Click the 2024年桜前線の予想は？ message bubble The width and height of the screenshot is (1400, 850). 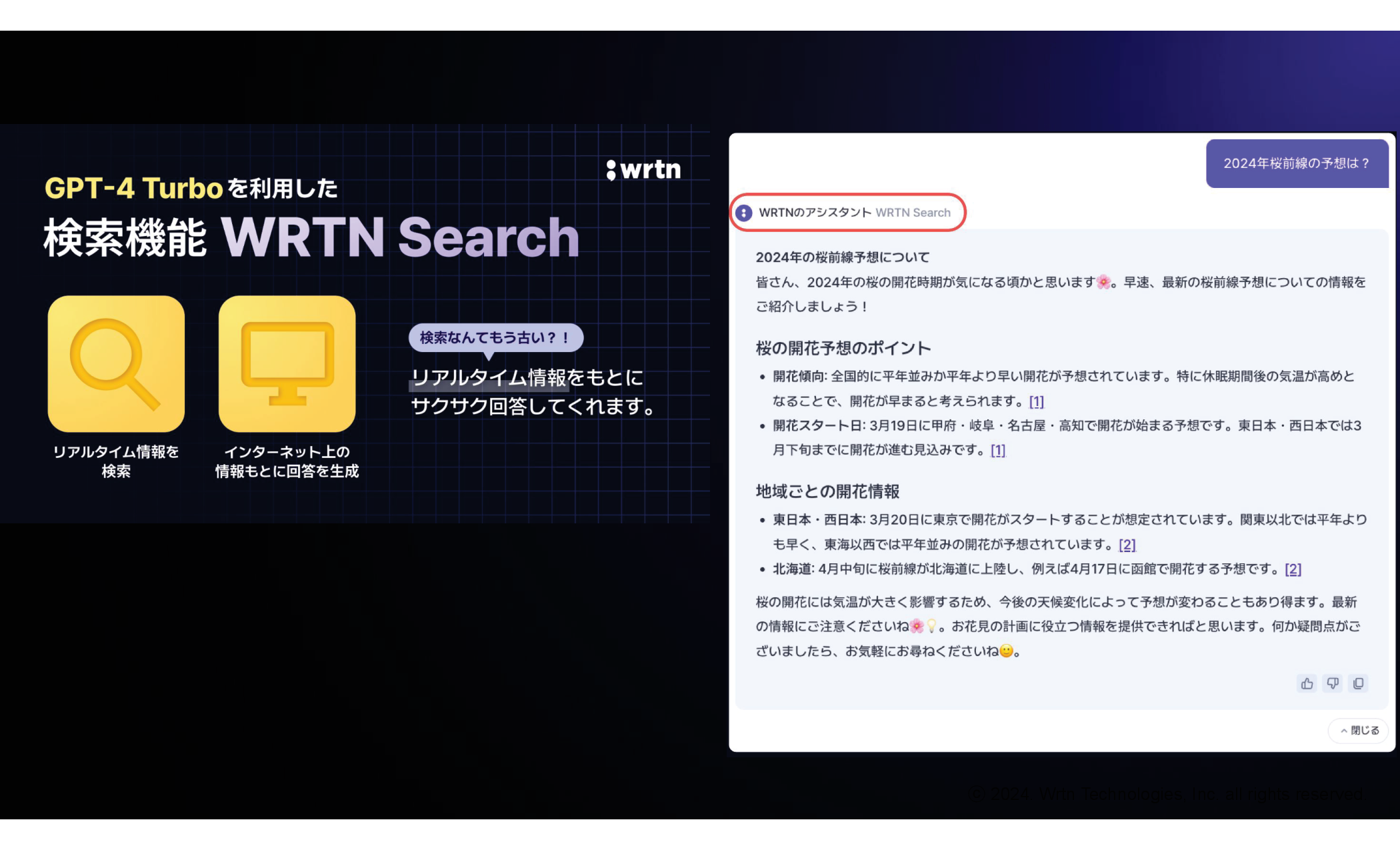click(x=1296, y=163)
